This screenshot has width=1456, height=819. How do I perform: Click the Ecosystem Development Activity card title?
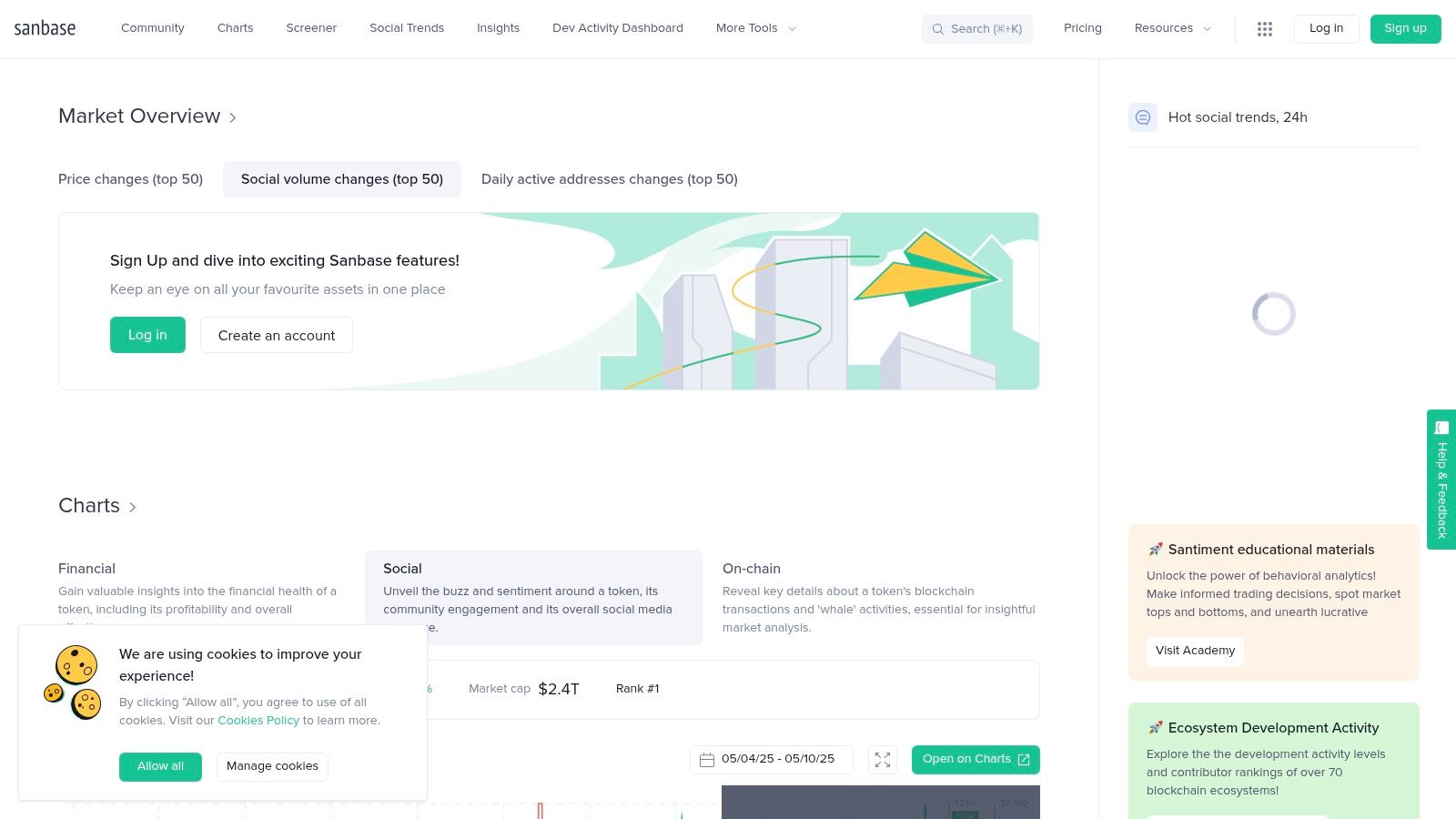click(1273, 728)
